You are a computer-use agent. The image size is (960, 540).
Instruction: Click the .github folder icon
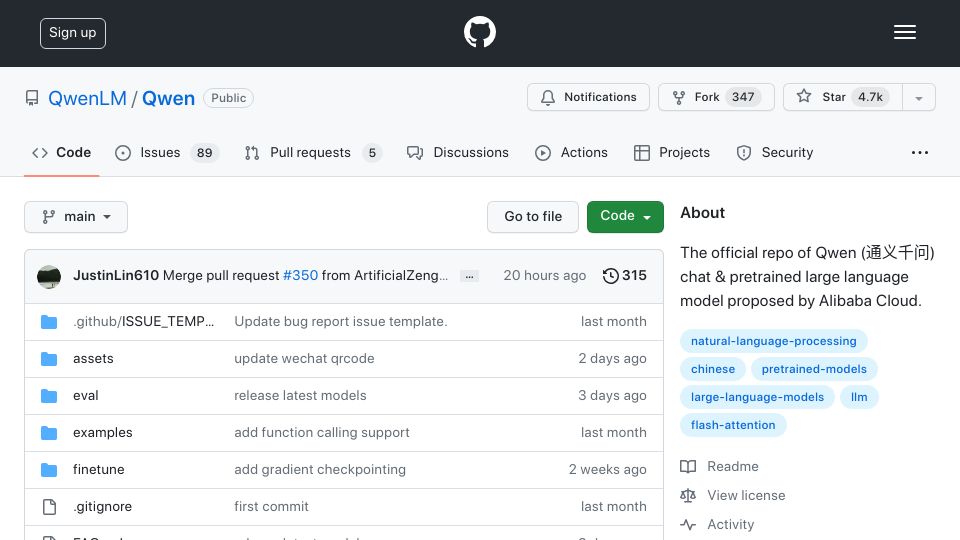[x=49, y=321]
